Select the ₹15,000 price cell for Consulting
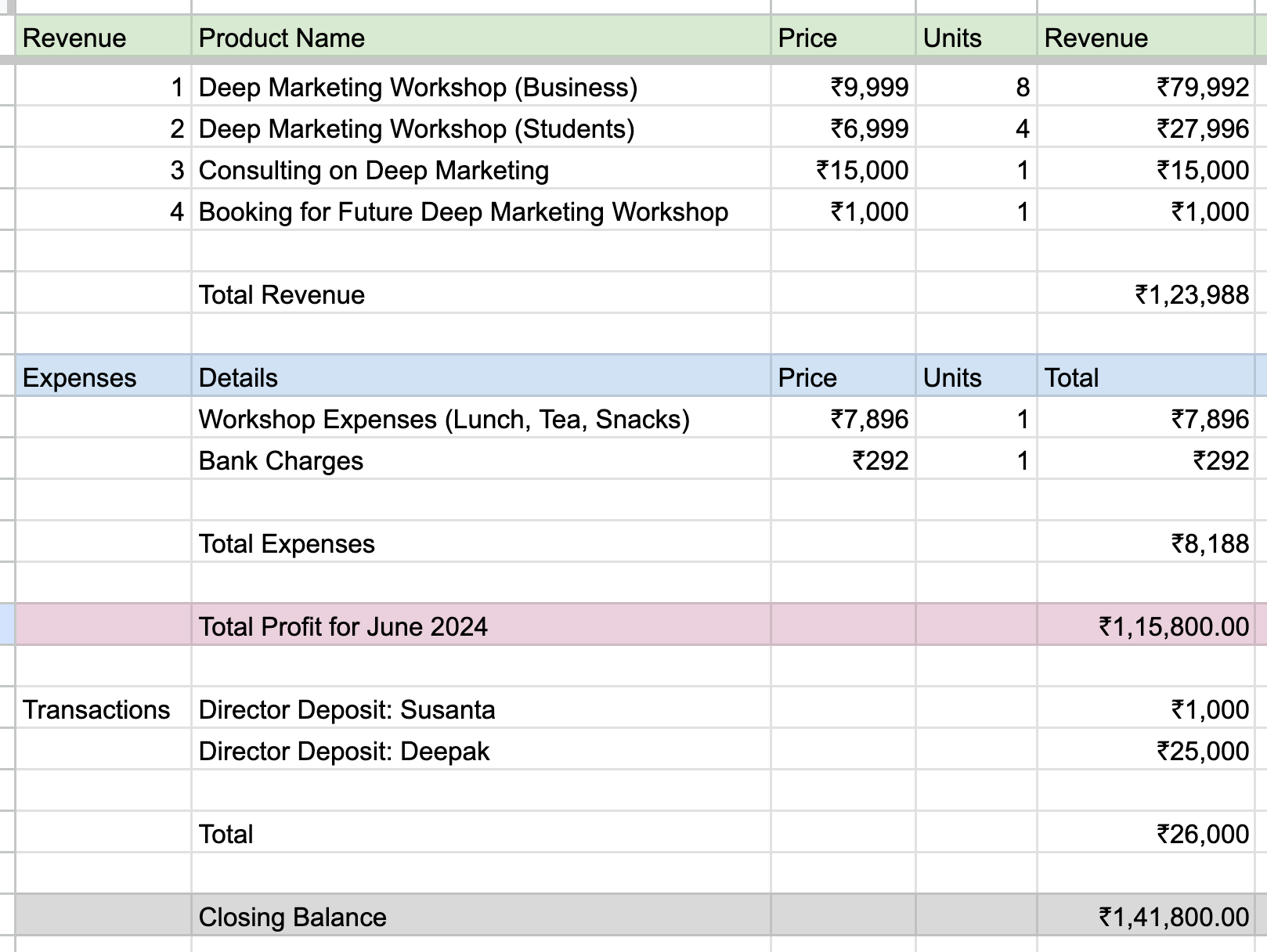The height and width of the screenshot is (952, 1267). 843,170
